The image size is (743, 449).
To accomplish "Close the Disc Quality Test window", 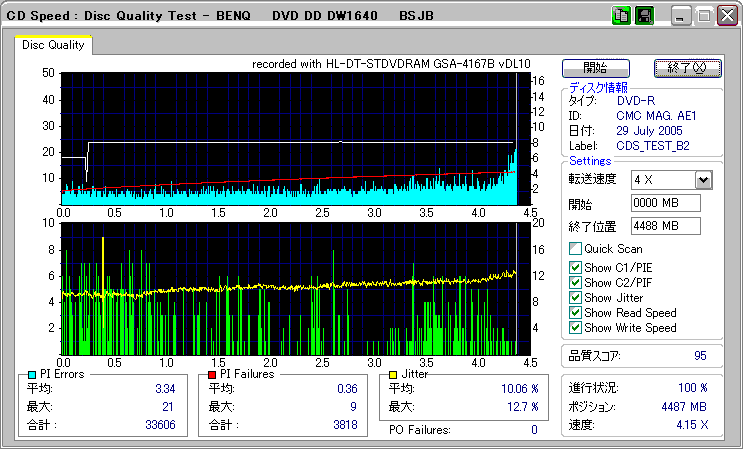I will [x=725, y=16].
